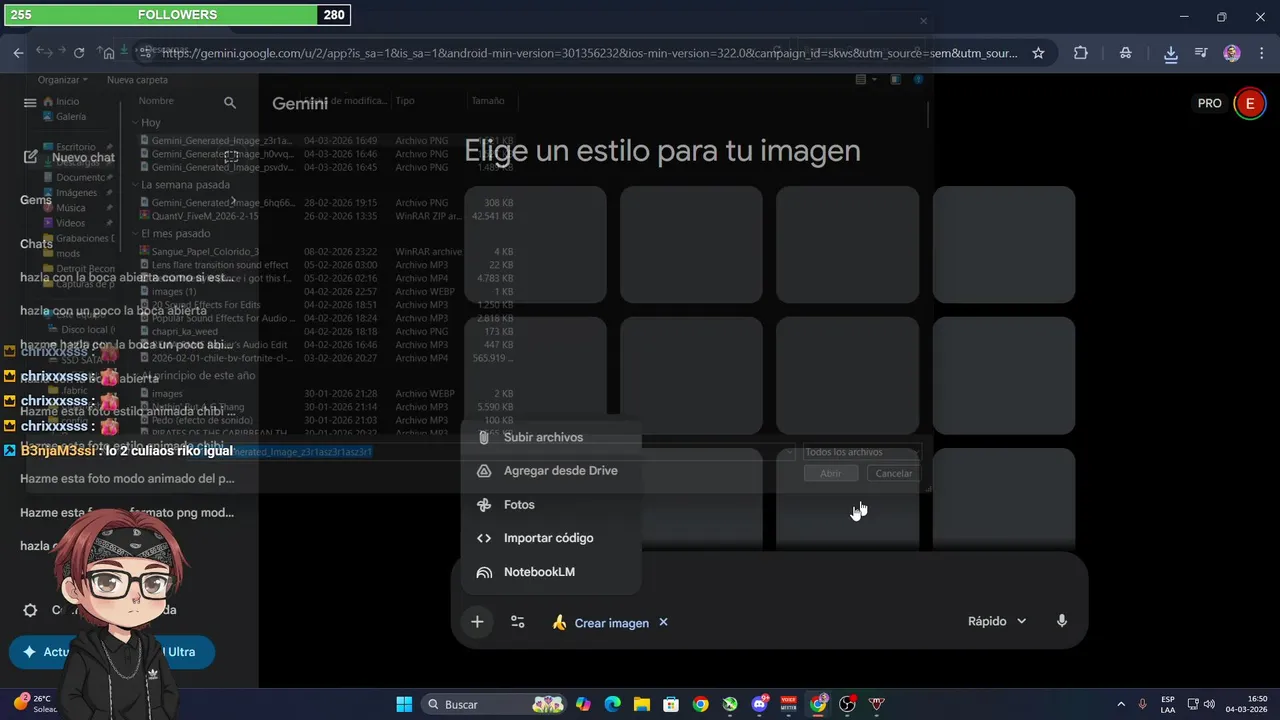
Task: Open the Gemini hamburger main menu
Action: click(x=30, y=102)
